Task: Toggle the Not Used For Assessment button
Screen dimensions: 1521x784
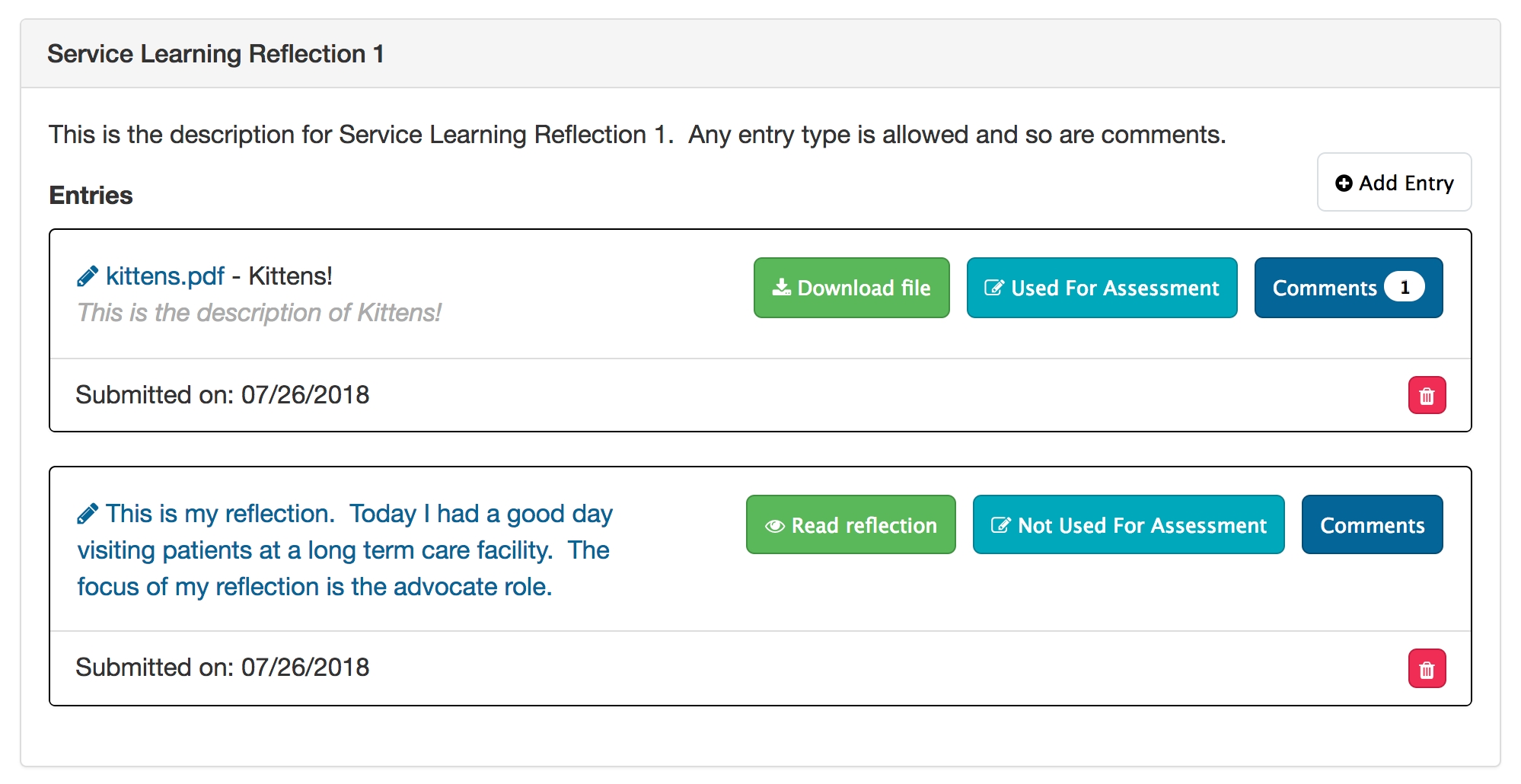Action: click(x=1128, y=525)
